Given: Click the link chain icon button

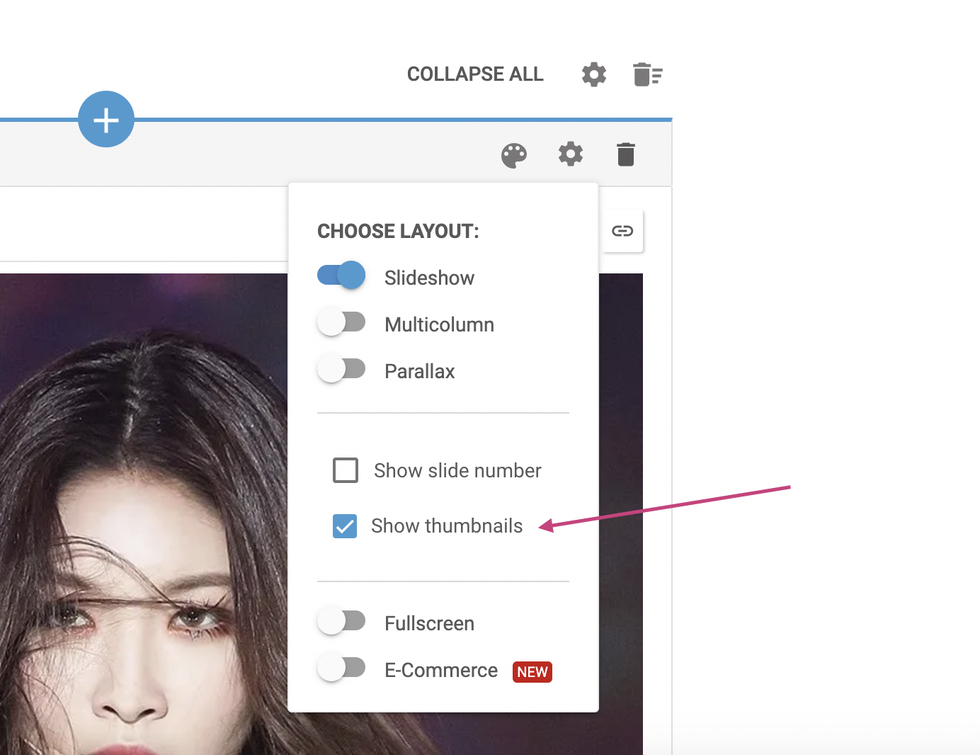Looking at the screenshot, I should [x=622, y=231].
